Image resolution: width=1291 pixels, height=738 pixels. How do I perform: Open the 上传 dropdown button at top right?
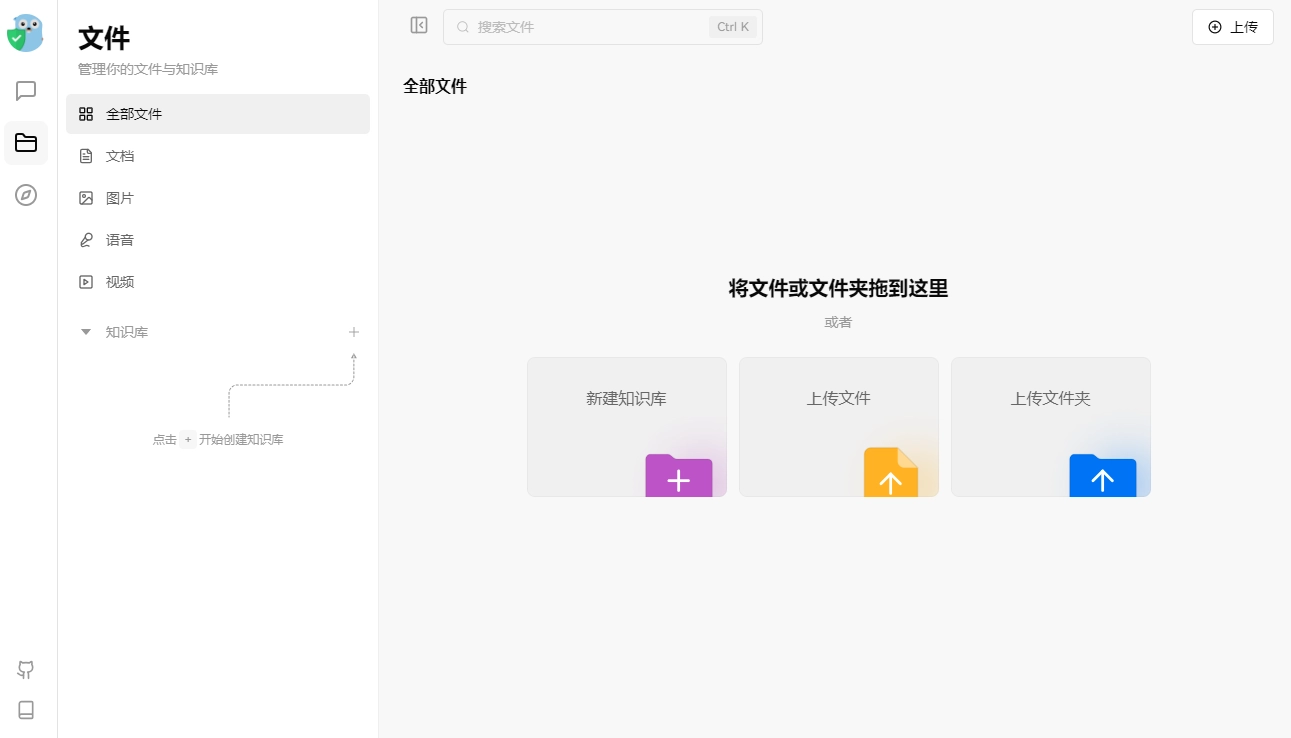pyautogui.click(x=1233, y=27)
